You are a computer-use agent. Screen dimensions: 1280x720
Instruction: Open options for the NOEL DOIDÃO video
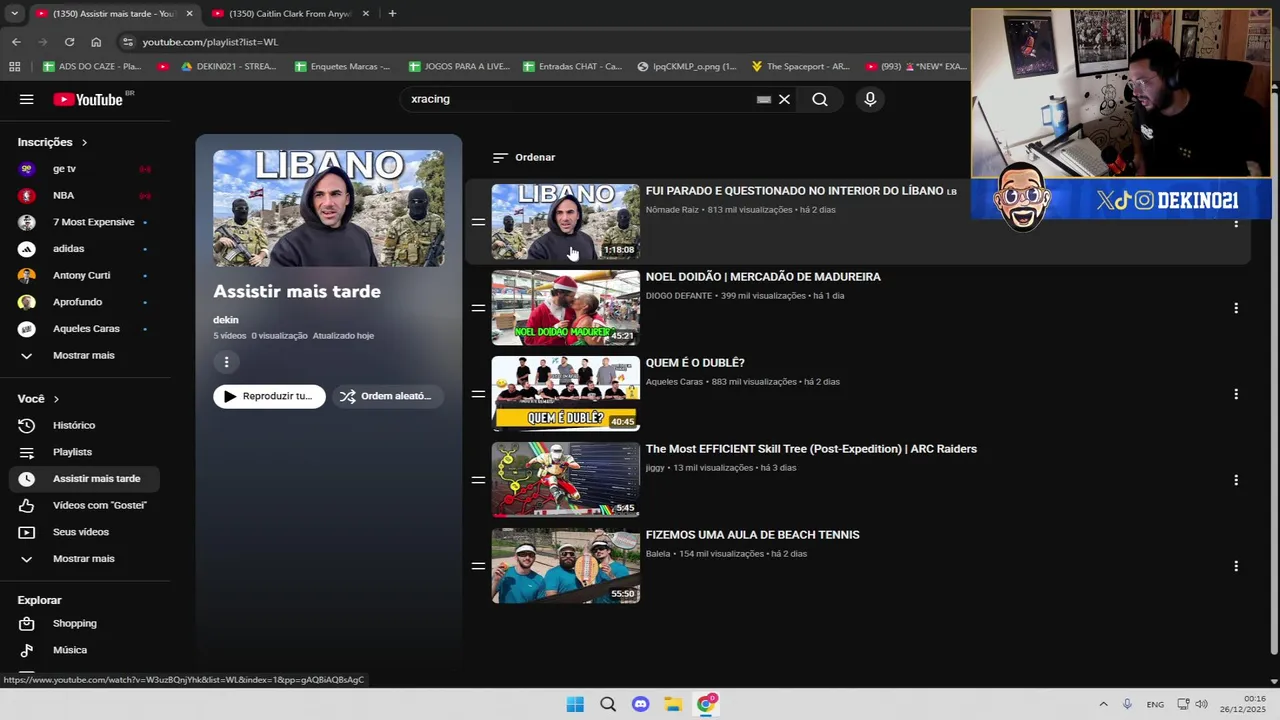[x=1236, y=308]
